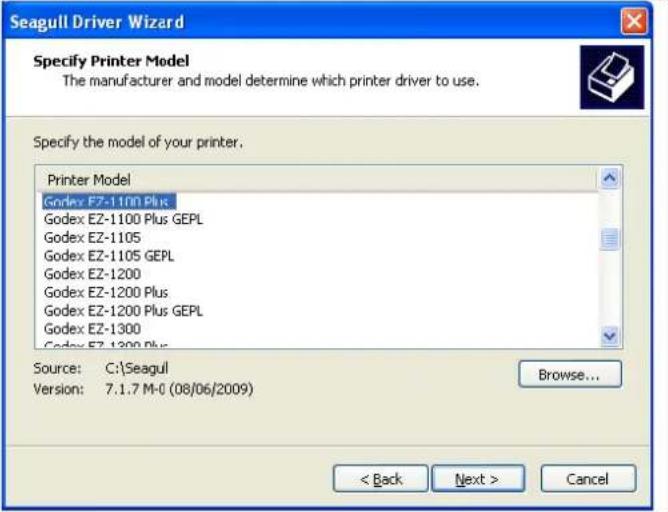The width and height of the screenshot is (668, 512).
Task: Click the source path C:\Seagull
Action: 137,368
